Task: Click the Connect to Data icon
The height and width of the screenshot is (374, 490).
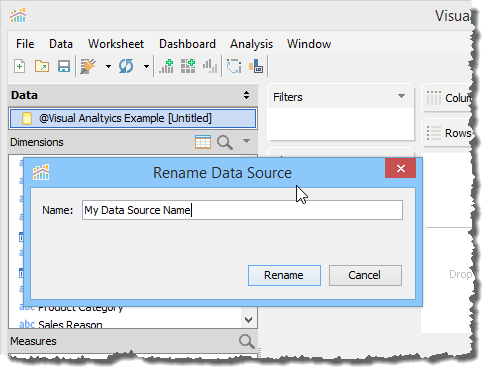Action: 88,66
